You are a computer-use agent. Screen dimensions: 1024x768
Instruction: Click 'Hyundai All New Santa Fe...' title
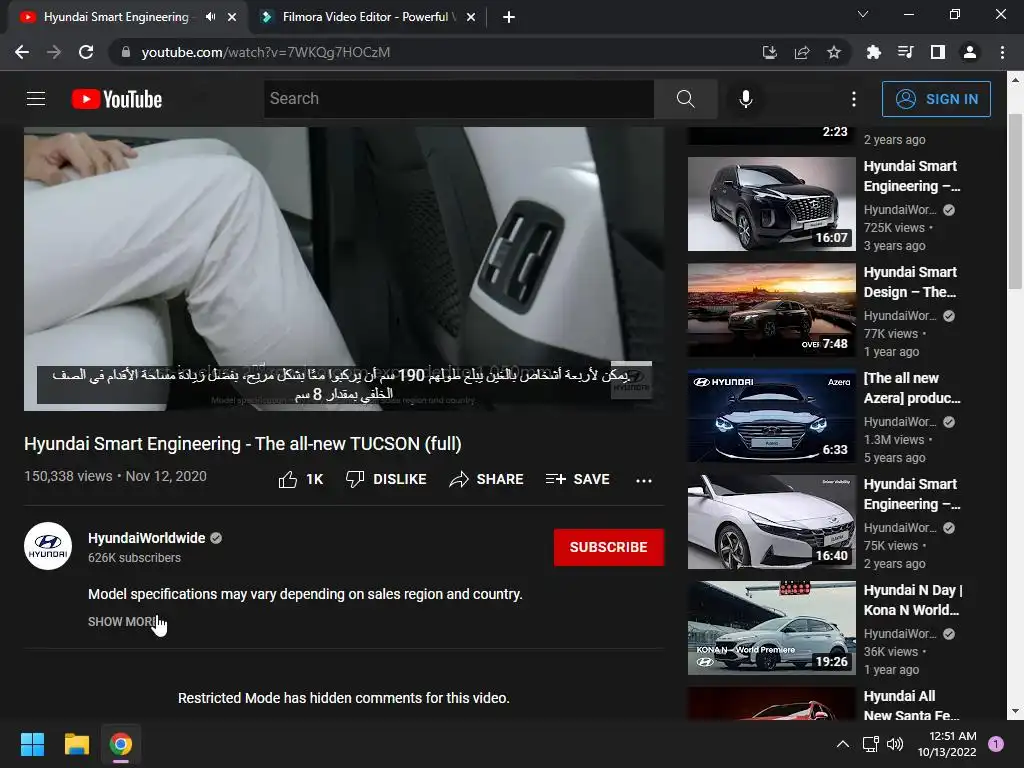click(x=911, y=705)
